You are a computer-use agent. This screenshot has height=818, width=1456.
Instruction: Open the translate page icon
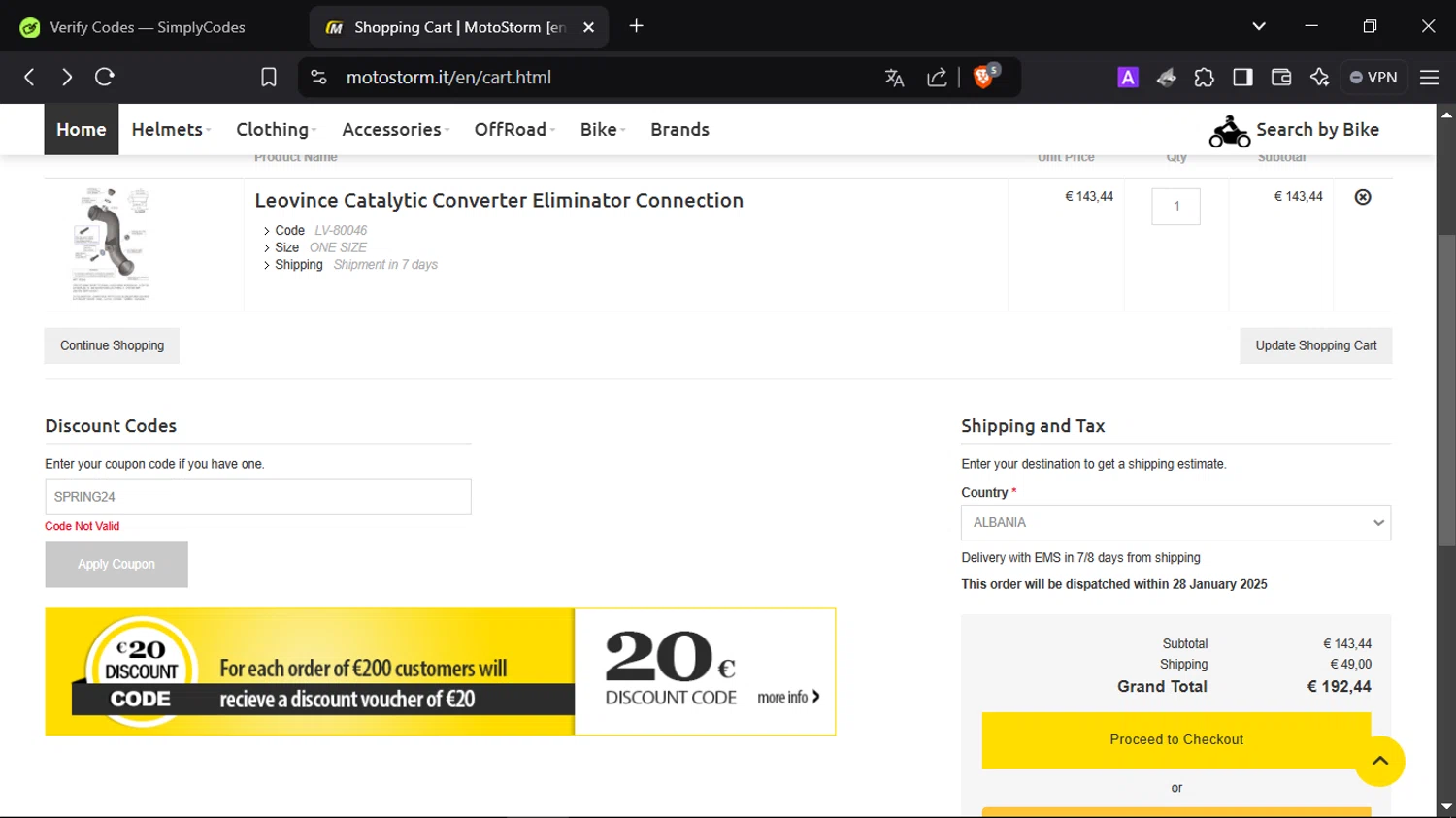[x=894, y=78]
